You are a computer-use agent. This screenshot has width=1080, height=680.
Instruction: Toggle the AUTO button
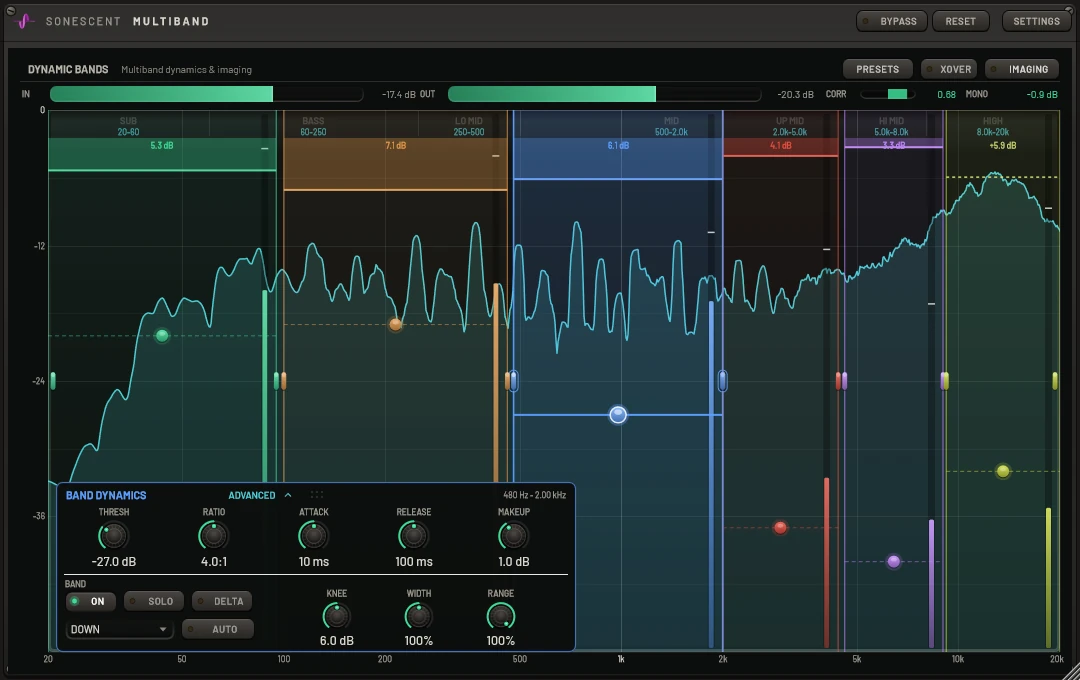(218, 629)
